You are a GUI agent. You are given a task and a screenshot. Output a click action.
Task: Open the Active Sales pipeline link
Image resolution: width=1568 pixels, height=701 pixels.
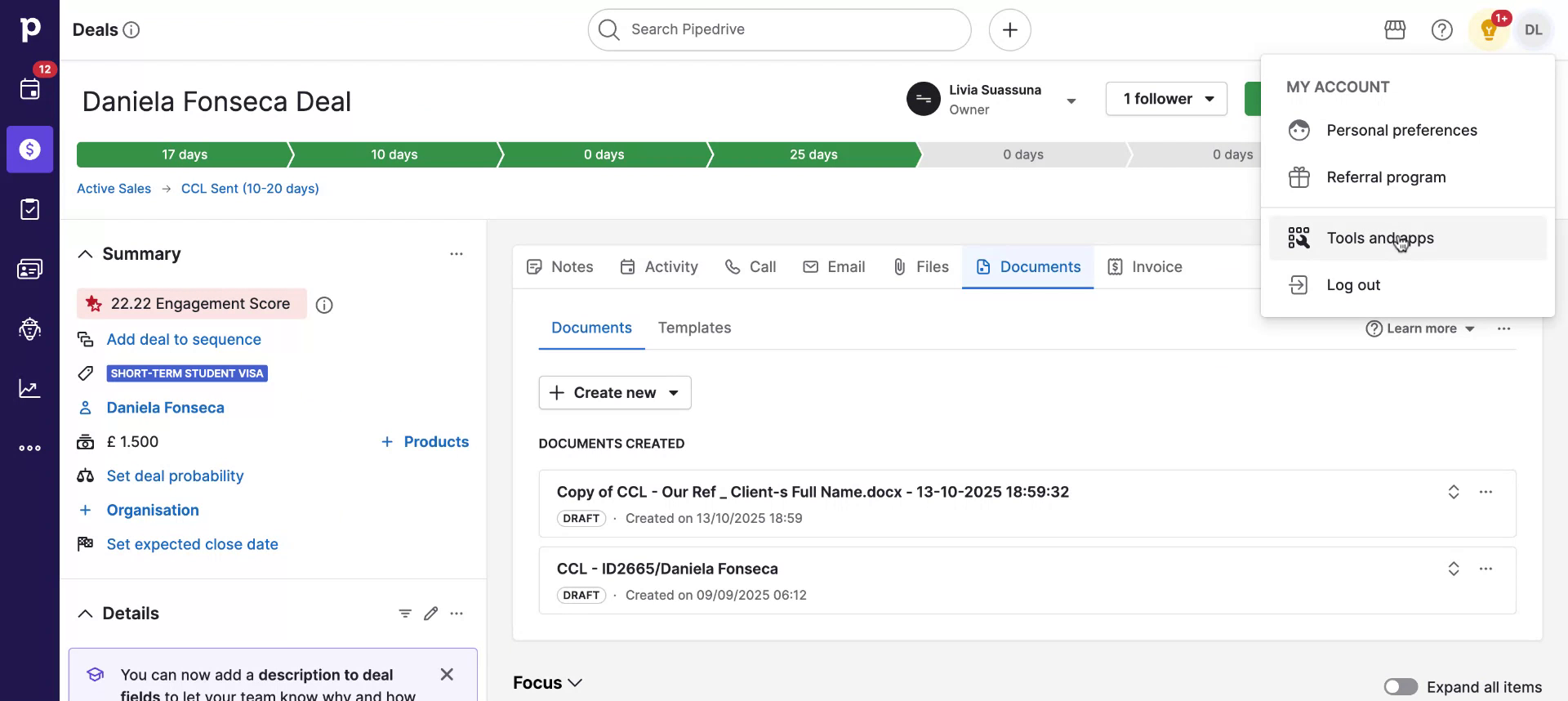[x=114, y=189]
